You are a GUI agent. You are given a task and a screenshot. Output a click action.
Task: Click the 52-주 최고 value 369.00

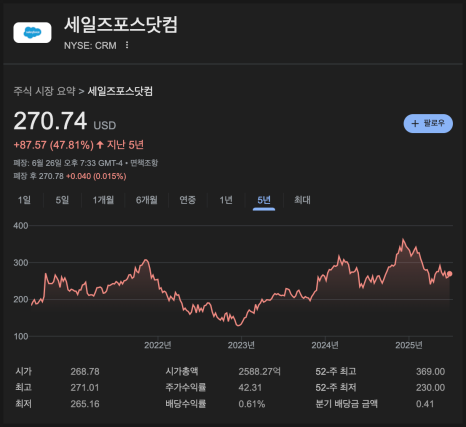click(x=430, y=372)
